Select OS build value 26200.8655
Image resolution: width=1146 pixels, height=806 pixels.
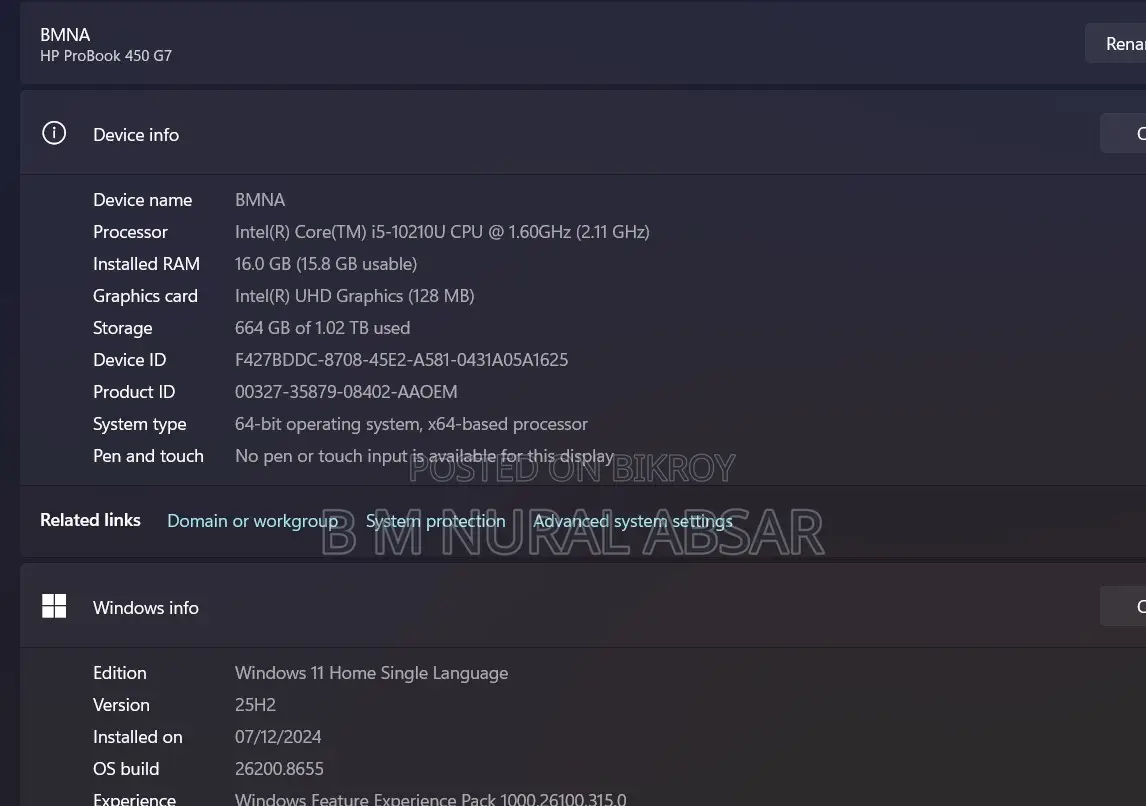[x=279, y=769]
